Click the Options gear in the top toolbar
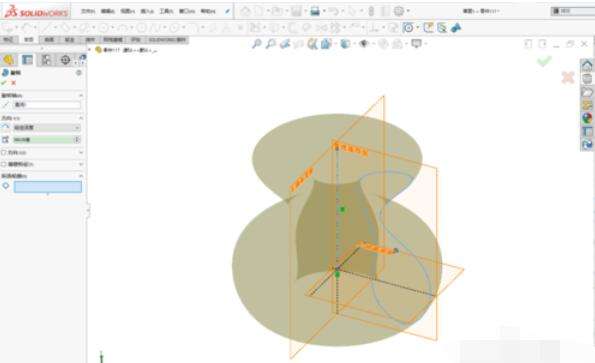The height and width of the screenshot is (363, 595). point(399,11)
